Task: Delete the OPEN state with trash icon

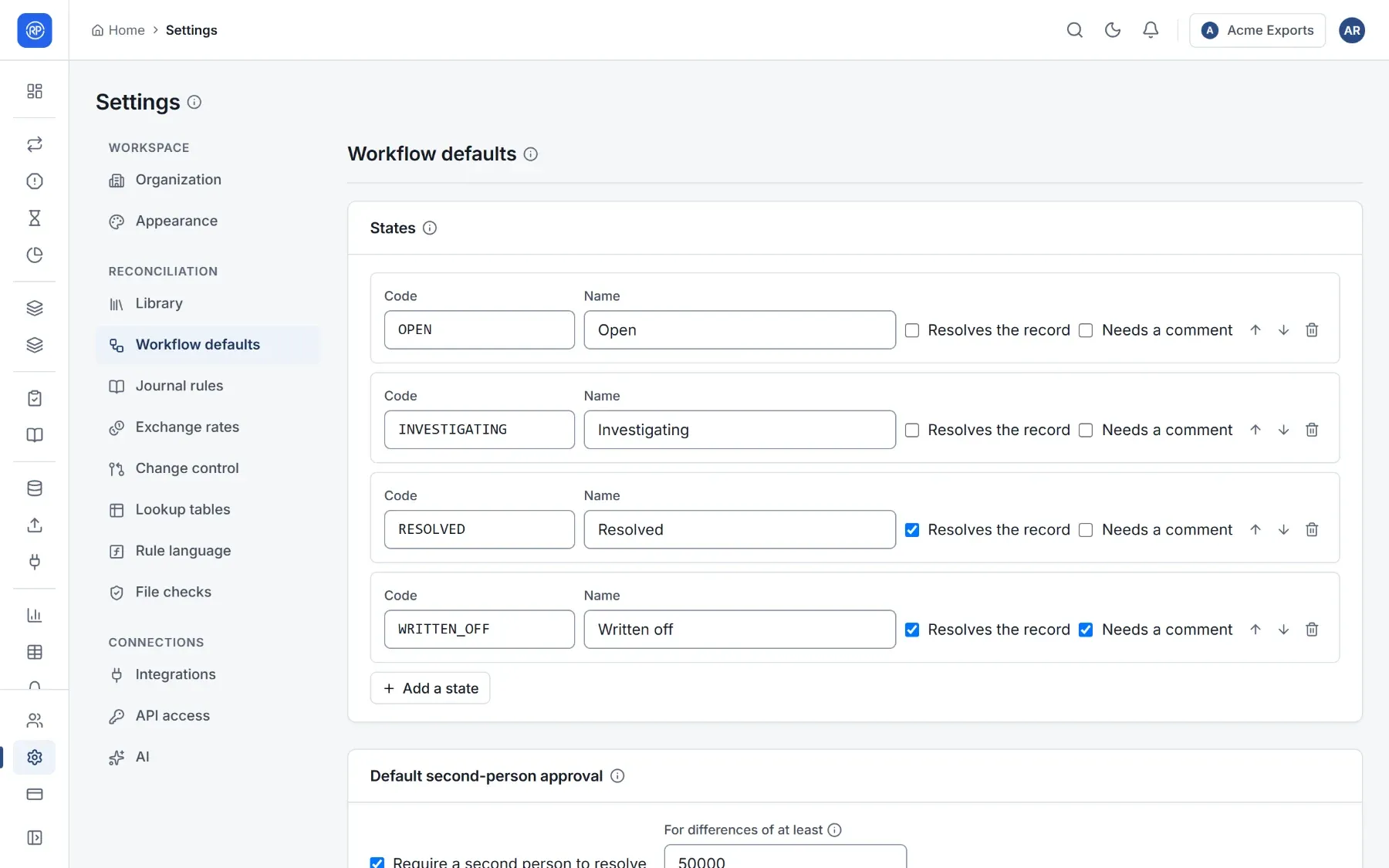Action: [1311, 330]
